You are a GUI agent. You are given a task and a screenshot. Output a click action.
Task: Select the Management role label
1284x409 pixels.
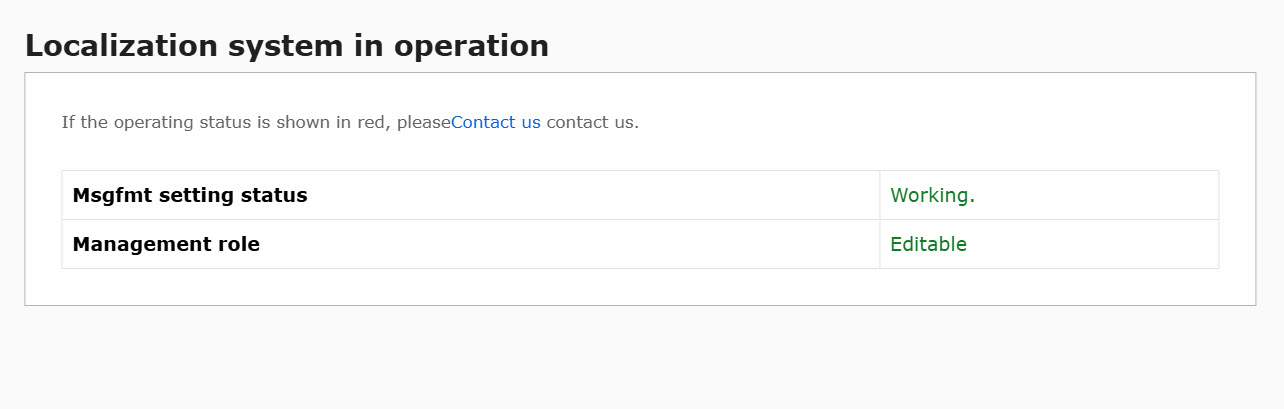(x=166, y=245)
